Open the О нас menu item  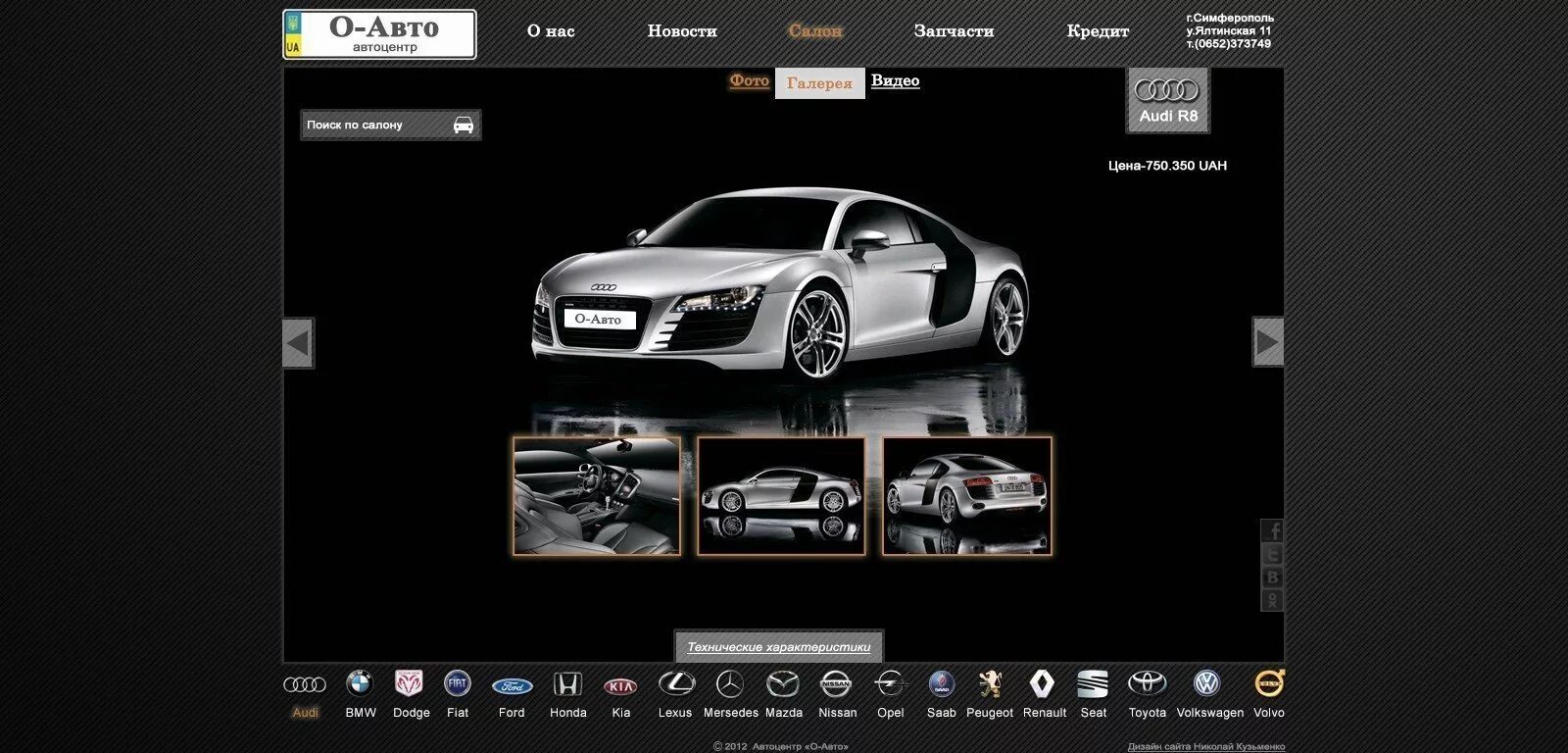point(551,30)
